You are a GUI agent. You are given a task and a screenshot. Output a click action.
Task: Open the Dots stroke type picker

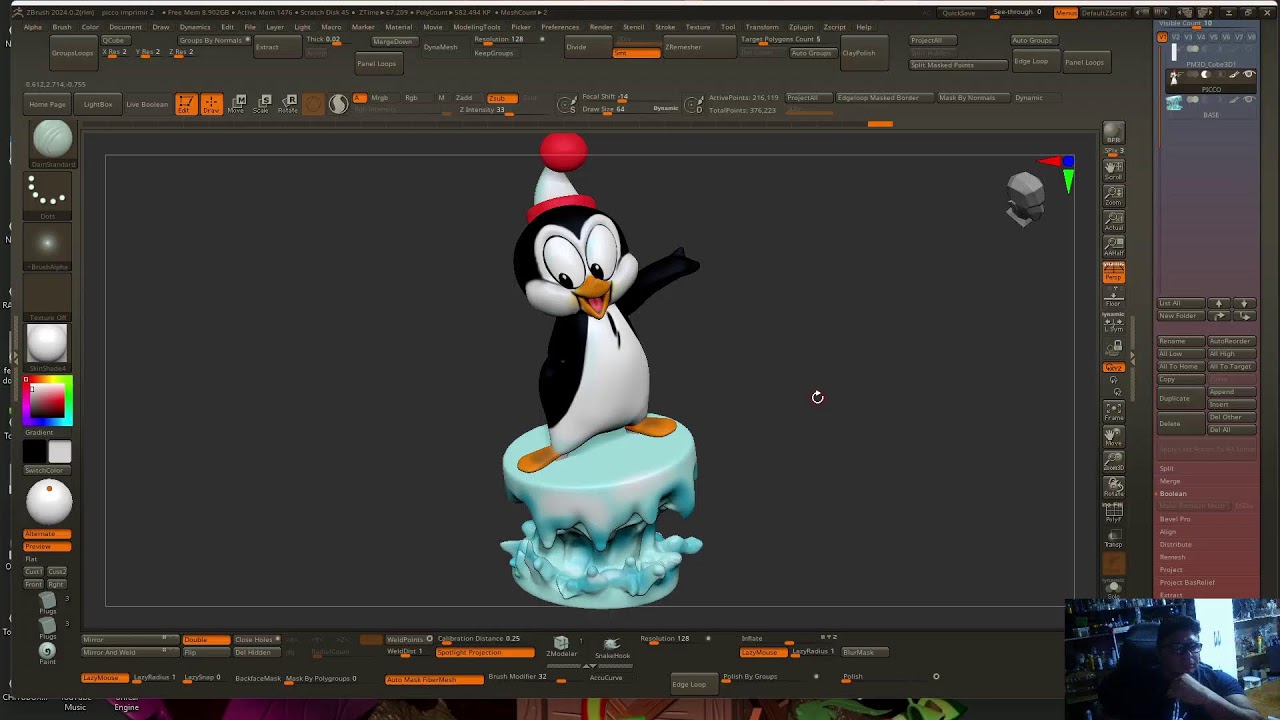pyautogui.click(x=47, y=196)
